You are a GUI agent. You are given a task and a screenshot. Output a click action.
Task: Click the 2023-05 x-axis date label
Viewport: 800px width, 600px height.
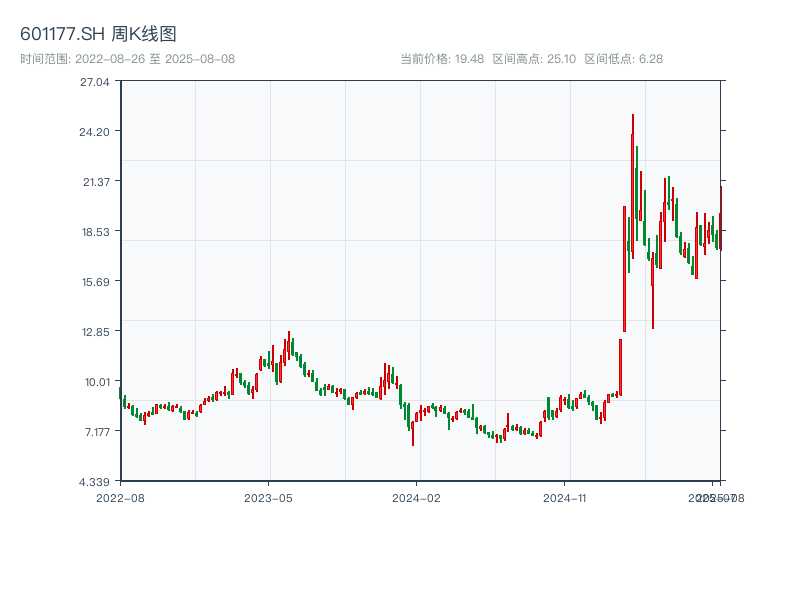(x=268, y=497)
